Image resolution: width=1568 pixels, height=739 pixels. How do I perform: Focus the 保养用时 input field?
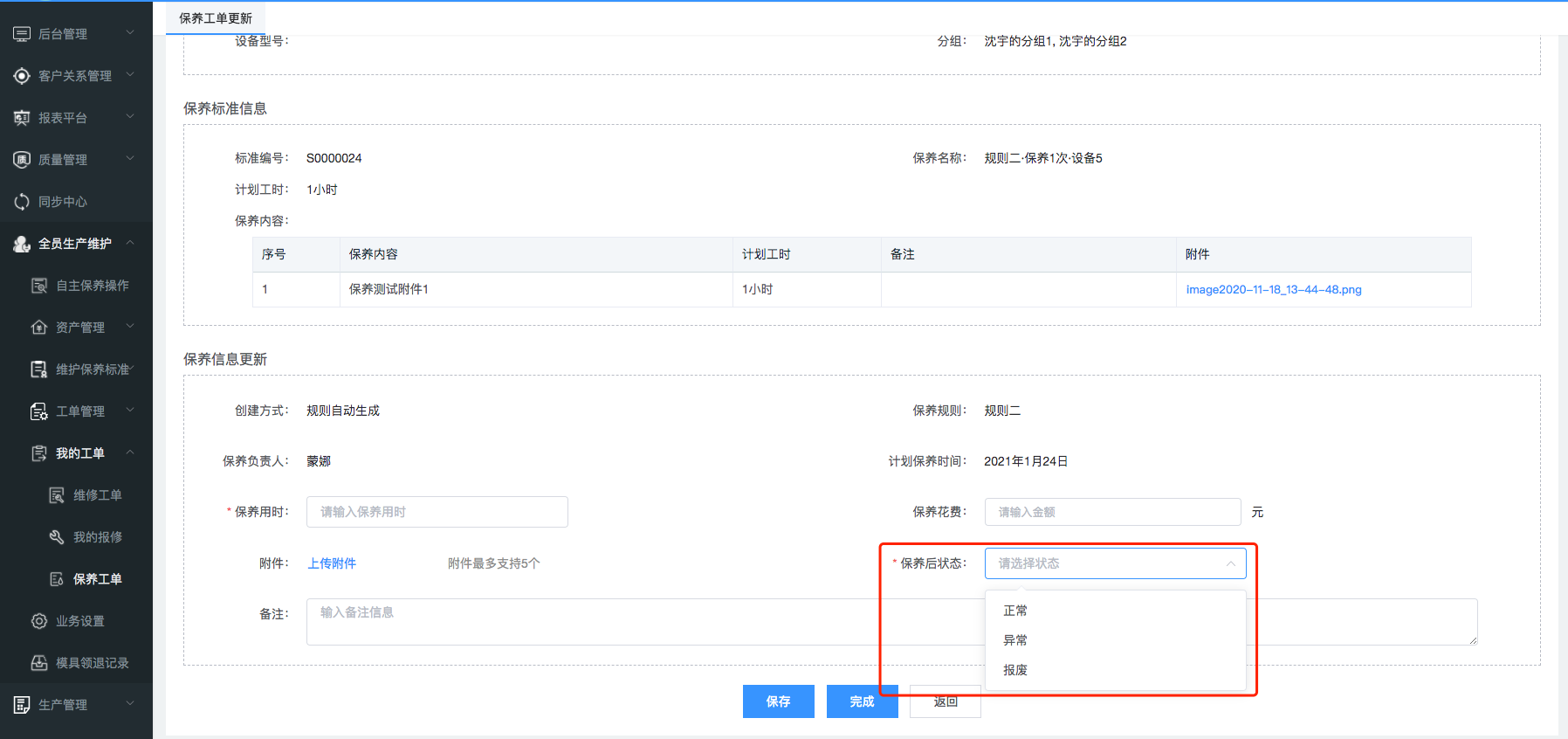point(437,512)
